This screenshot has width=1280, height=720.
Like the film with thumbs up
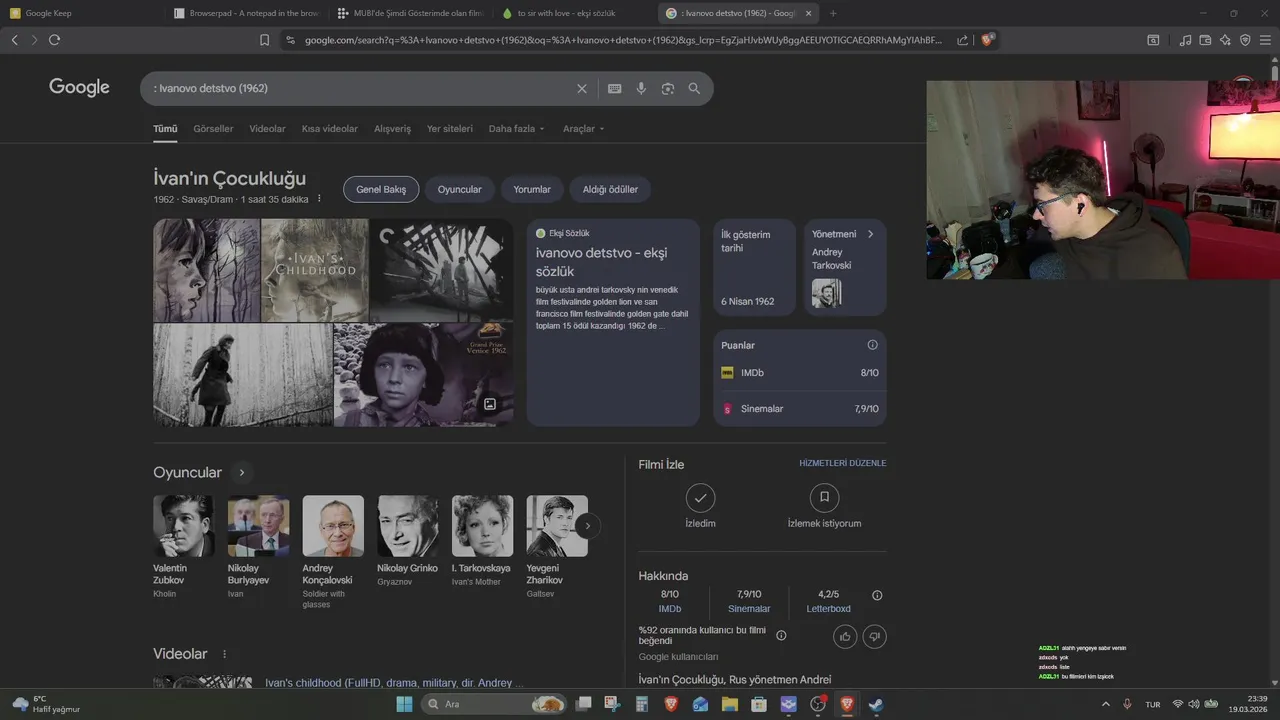[845, 636]
